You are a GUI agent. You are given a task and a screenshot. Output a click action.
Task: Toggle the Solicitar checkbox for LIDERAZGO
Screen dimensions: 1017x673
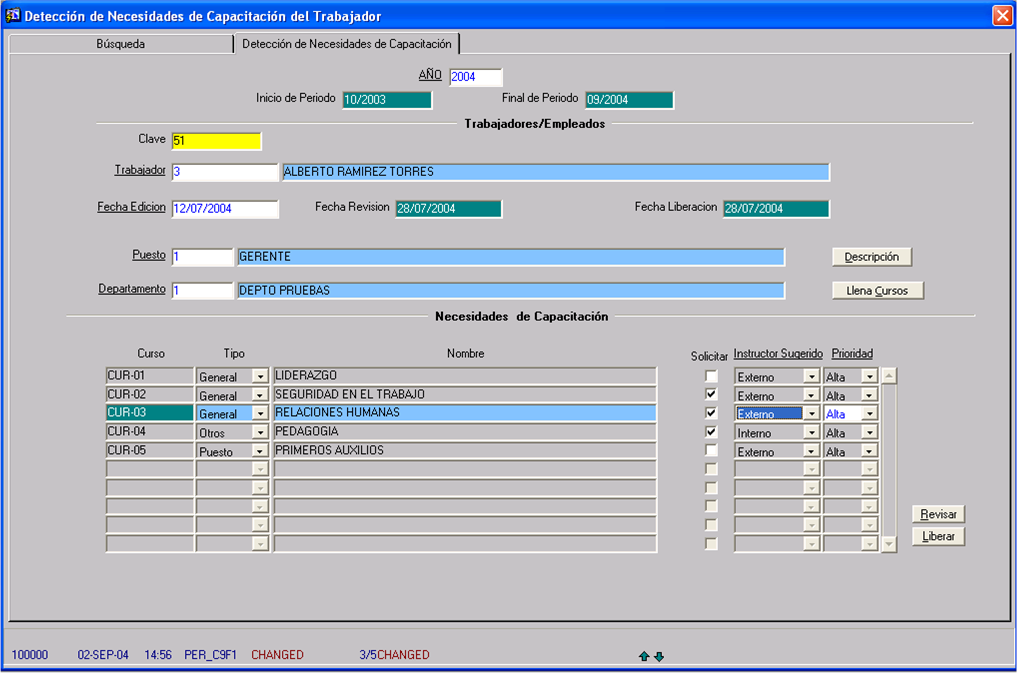click(x=711, y=376)
